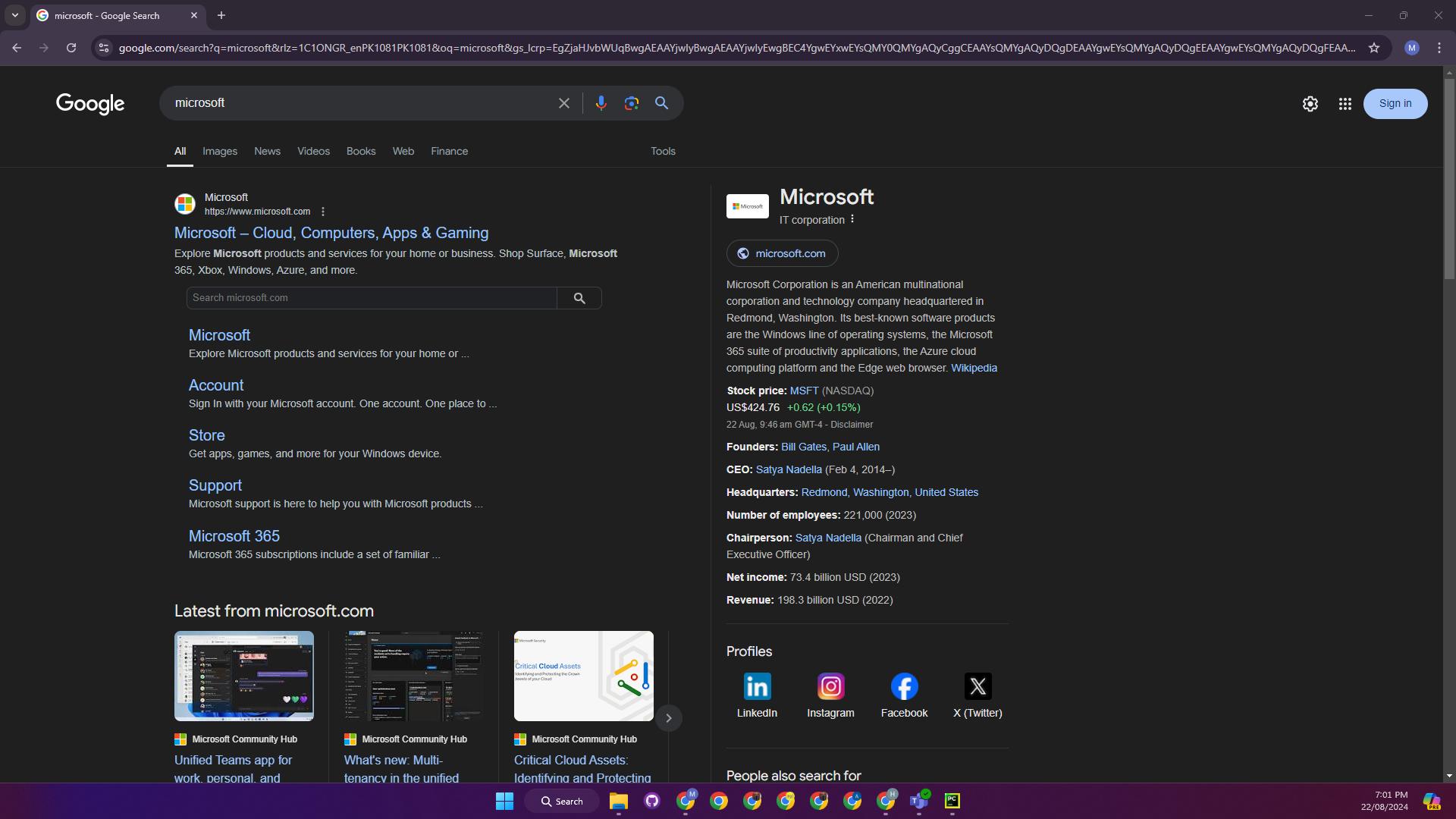The width and height of the screenshot is (1456, 819).
Task: Open the microsoft.com website chip
Action: (782, 253)
